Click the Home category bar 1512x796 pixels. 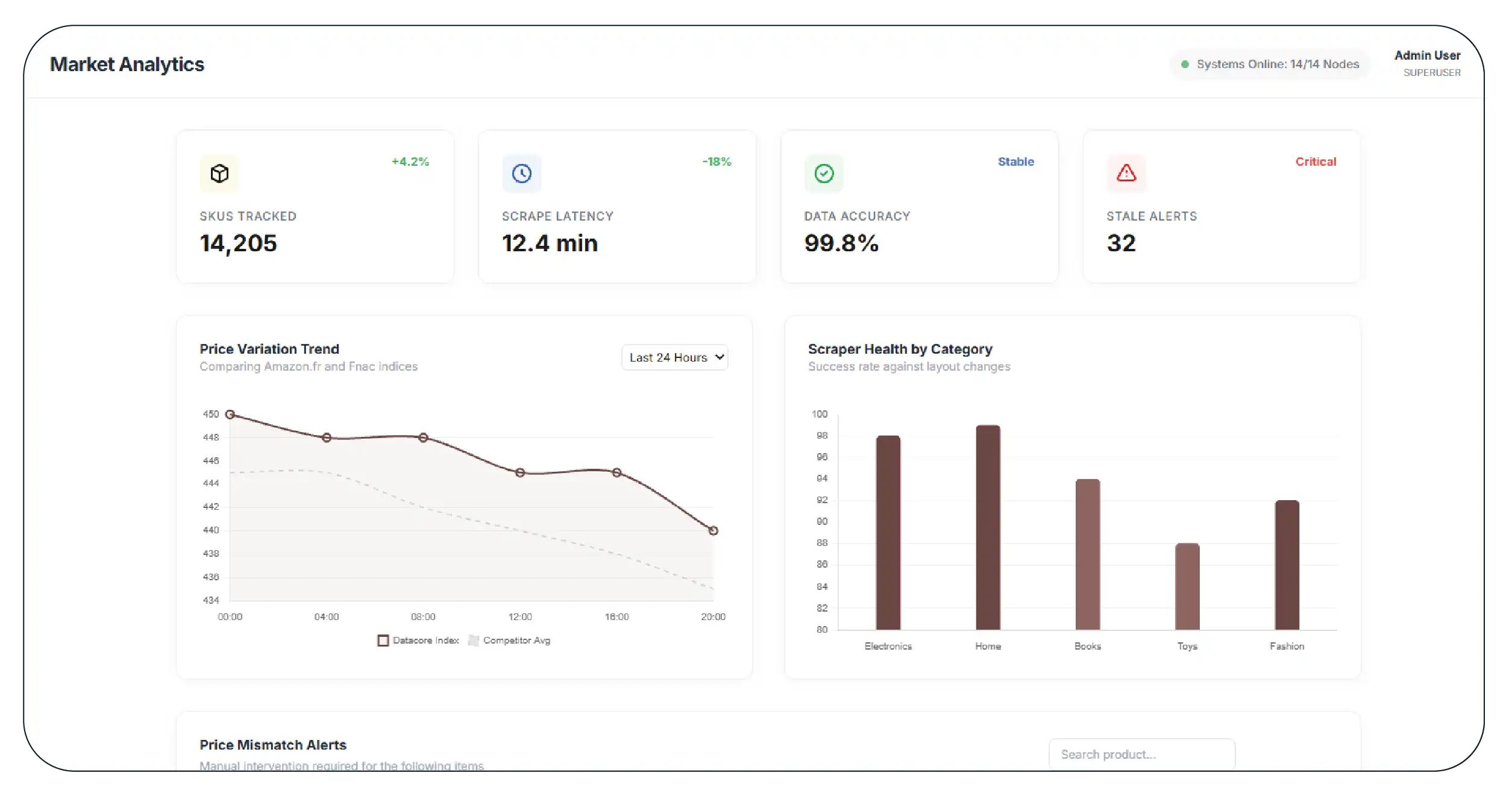tap(988, 527)
